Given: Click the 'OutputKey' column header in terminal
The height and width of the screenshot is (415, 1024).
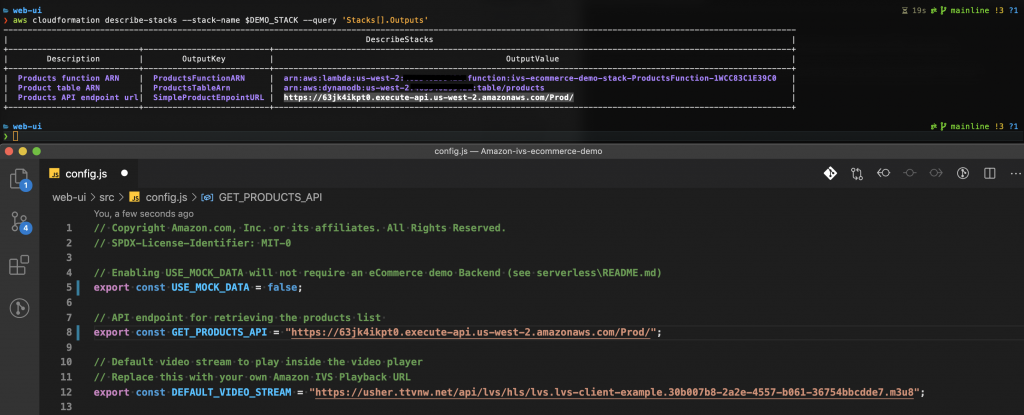Looking at the screenshot, I should [203, 59].
